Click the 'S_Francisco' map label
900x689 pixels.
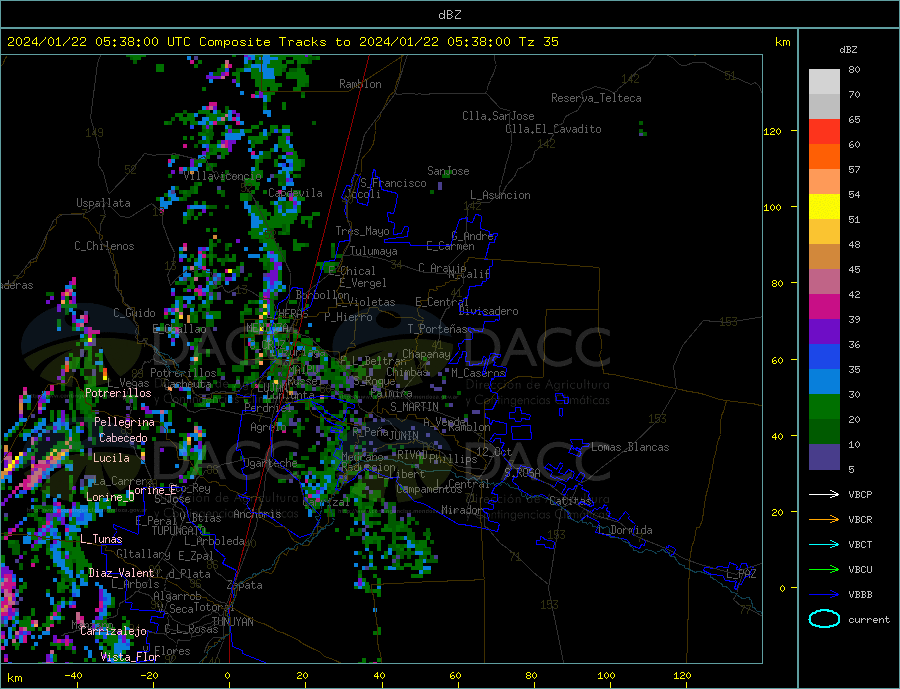[393, 183]
